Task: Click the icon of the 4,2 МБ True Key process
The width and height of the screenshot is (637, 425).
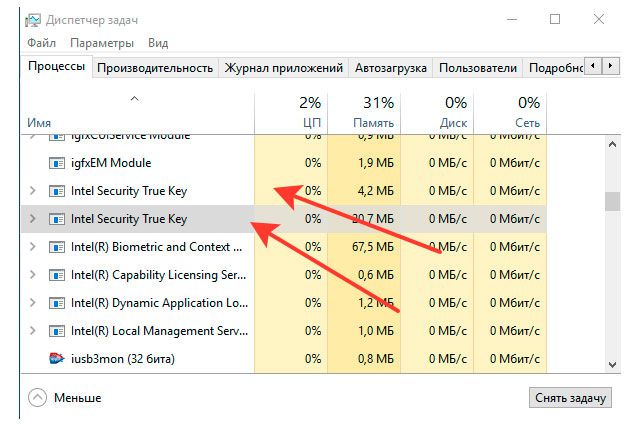Action: [x=57, y=191]
